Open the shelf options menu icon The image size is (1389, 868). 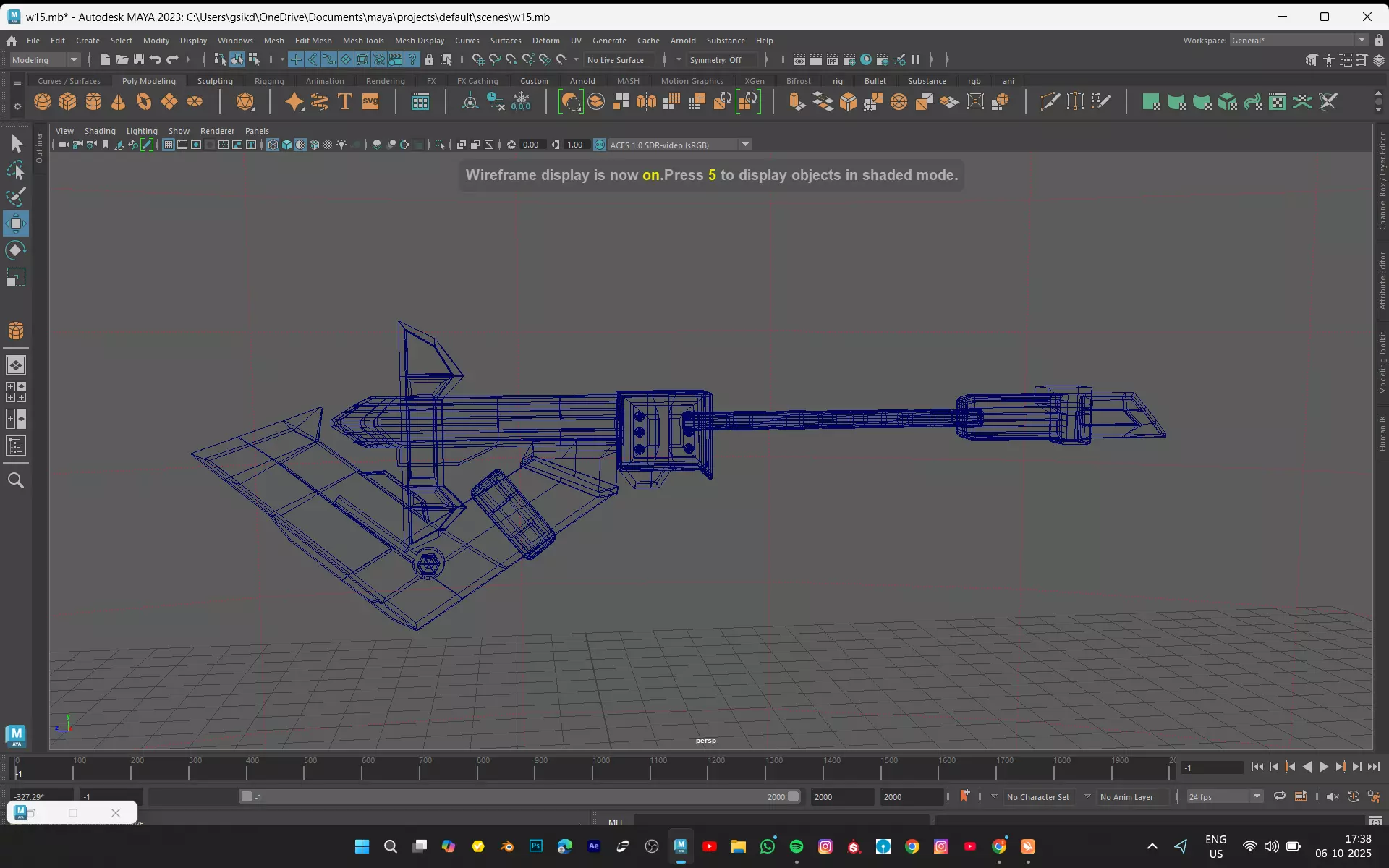pos(17,106)
